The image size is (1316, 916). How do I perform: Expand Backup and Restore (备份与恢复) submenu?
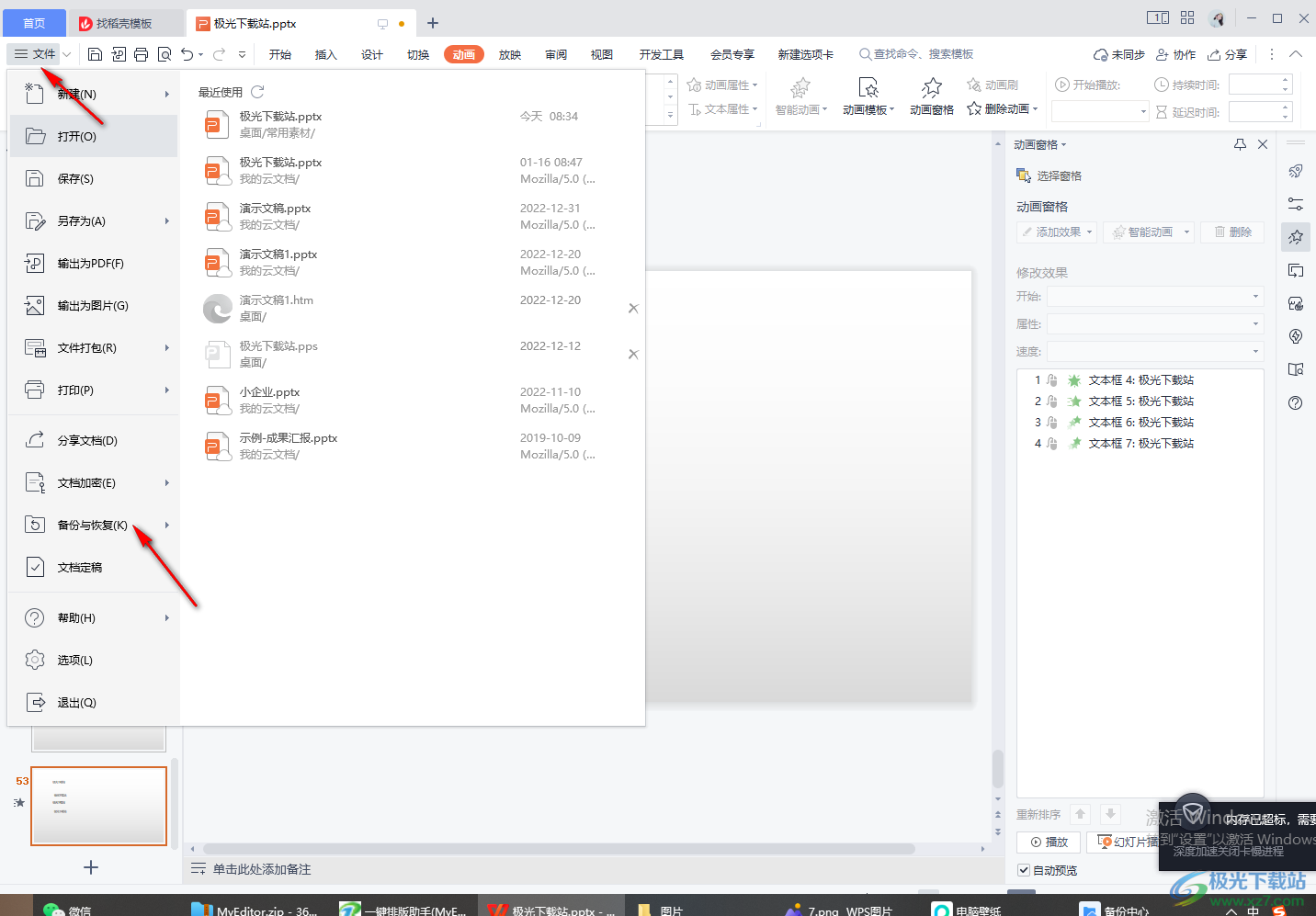coord(167,525)
